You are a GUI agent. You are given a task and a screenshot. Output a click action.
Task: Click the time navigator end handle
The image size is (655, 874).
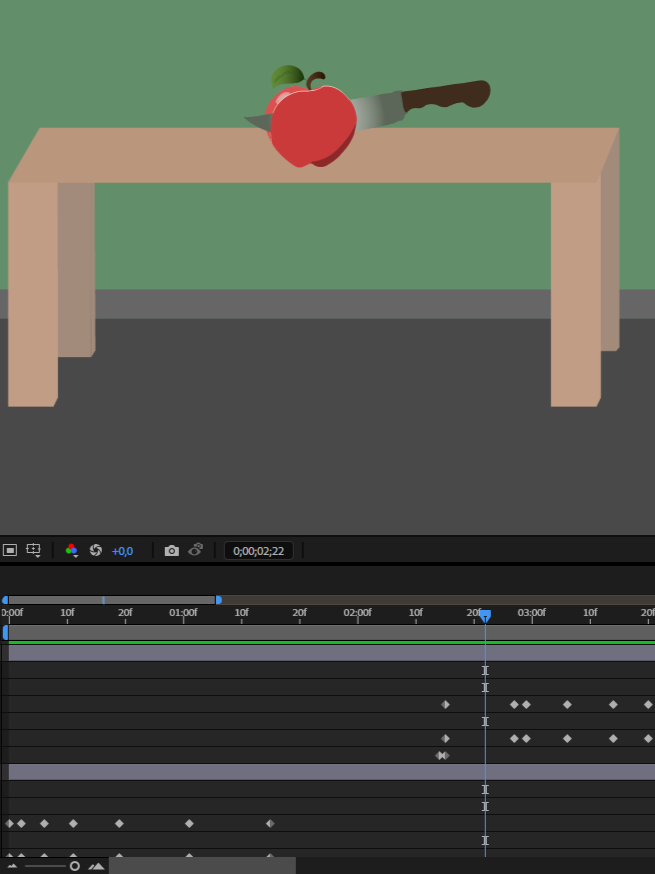(x=219, y=600)
